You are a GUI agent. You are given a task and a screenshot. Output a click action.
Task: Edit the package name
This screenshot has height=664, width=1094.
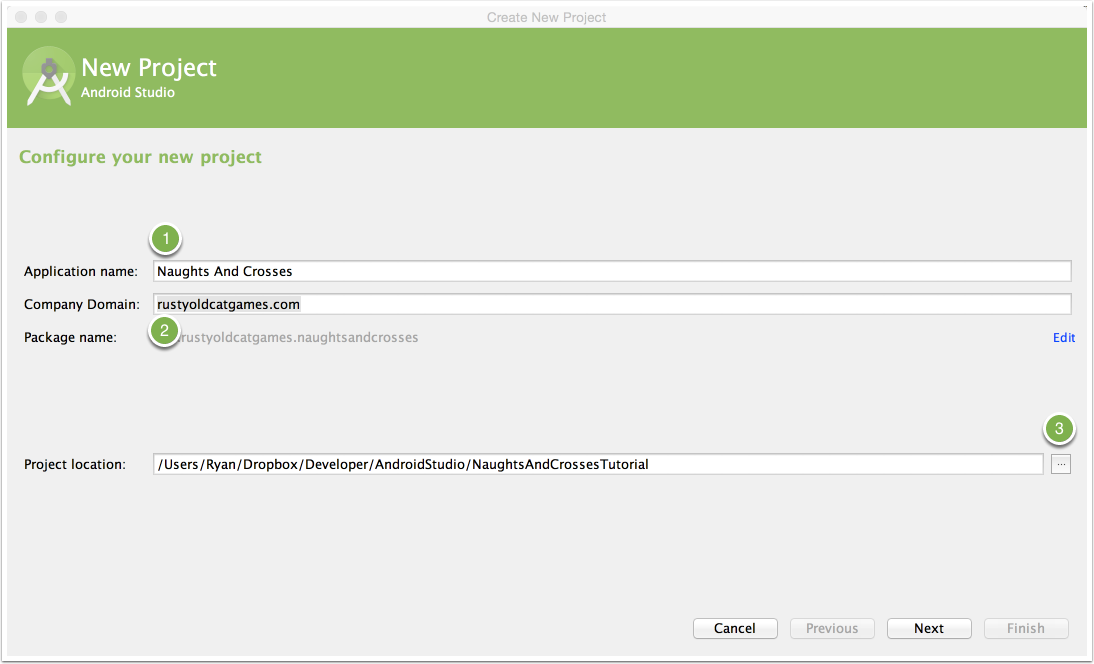(1063, 338)
